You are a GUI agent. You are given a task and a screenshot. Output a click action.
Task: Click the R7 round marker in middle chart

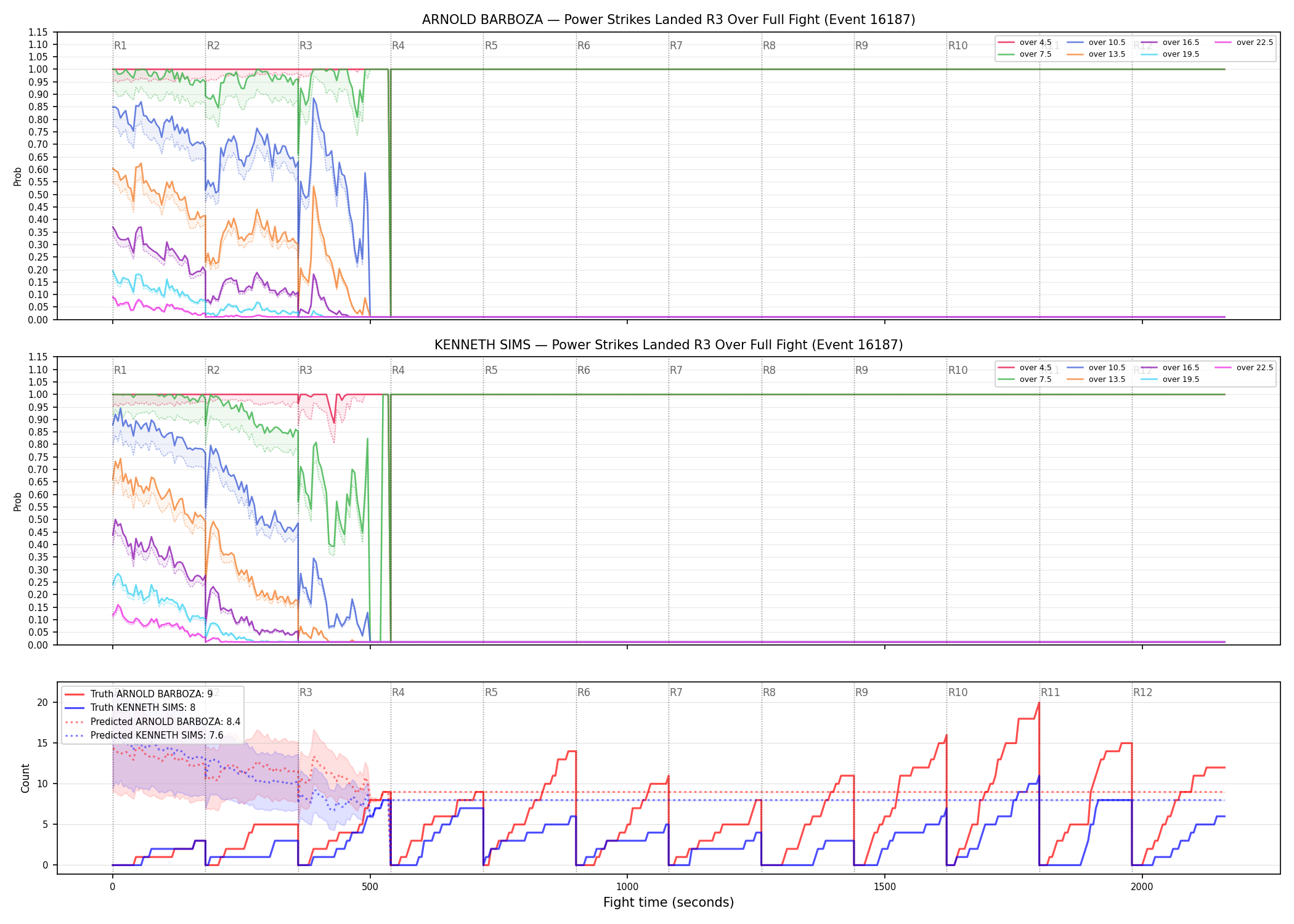pyautogui.click(x=677, y=370)
